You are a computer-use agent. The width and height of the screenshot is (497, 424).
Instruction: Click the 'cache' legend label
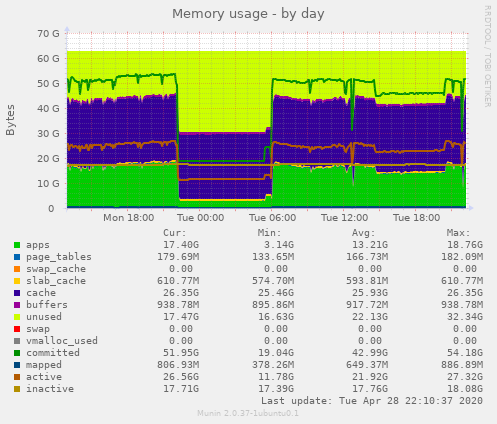(41, 293)
